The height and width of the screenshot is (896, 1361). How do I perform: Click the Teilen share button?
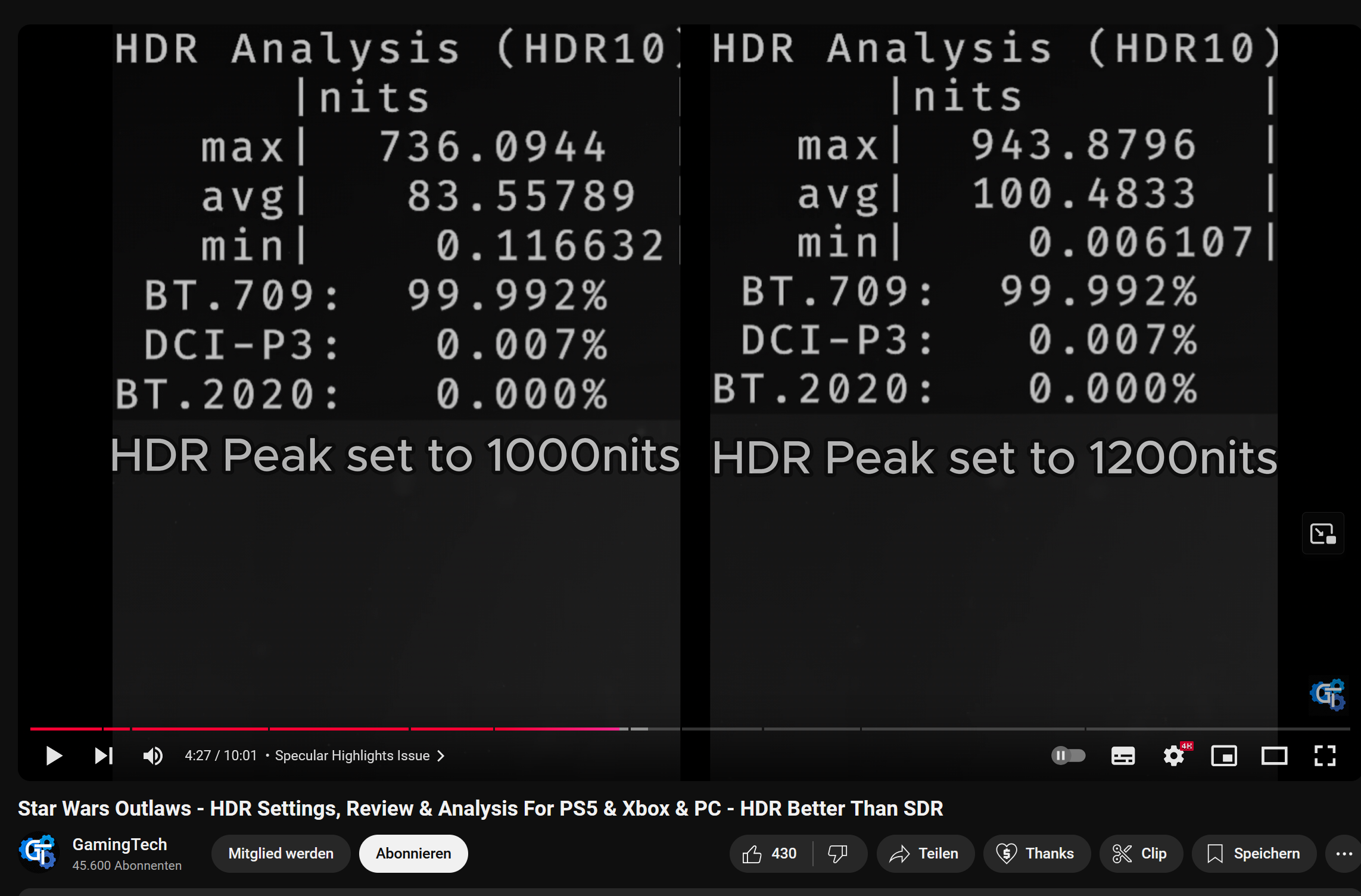point(925,853)
